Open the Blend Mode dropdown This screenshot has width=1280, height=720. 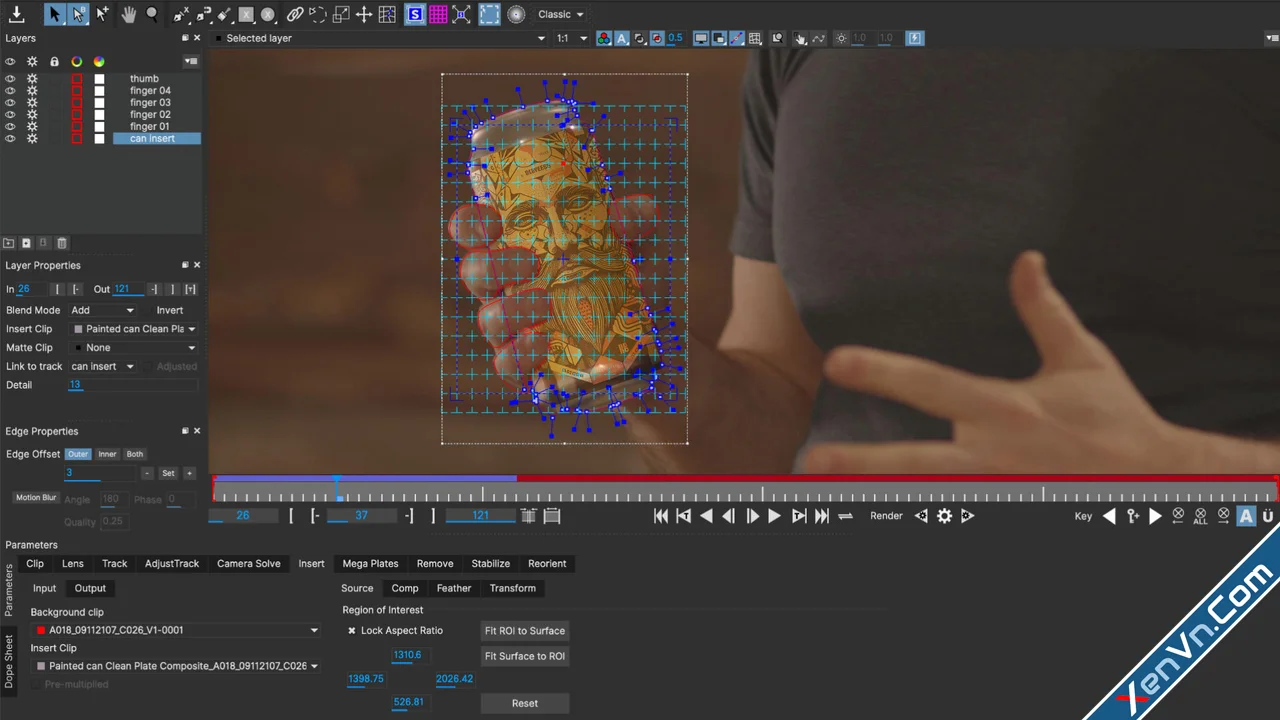pyautogui.click(x=102, y=310)
